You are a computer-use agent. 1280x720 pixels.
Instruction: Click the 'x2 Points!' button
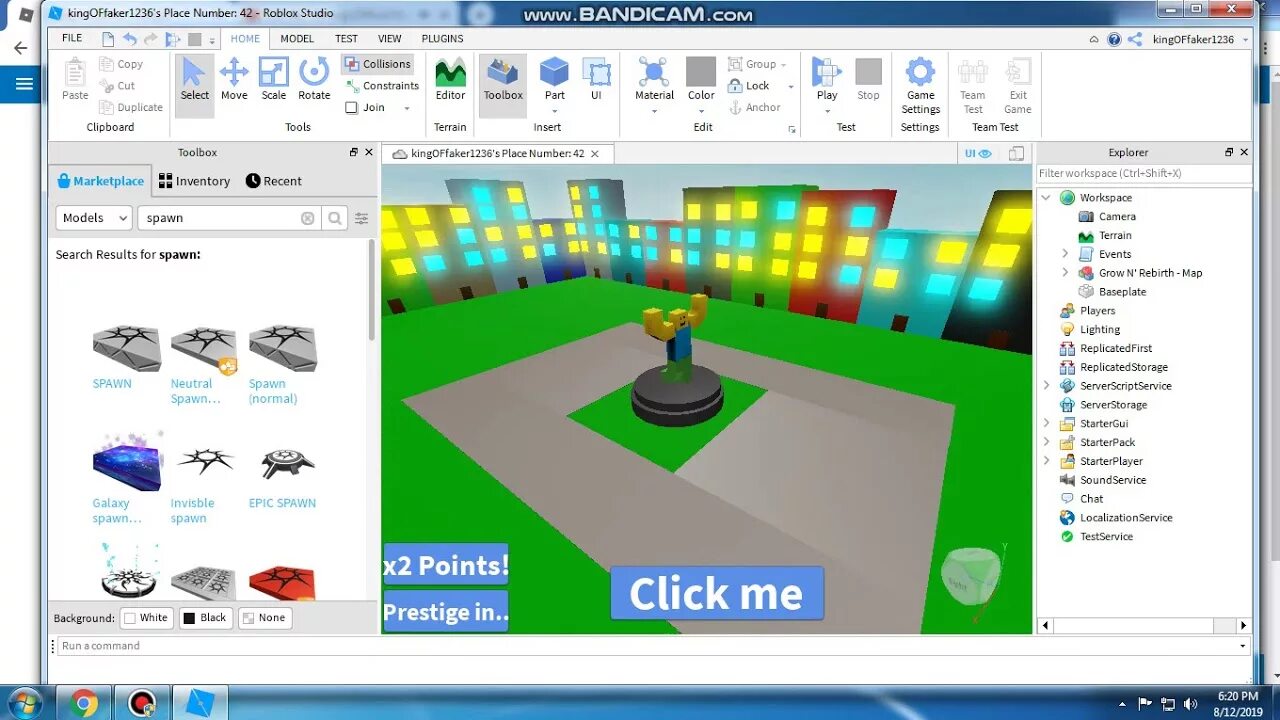446,565
